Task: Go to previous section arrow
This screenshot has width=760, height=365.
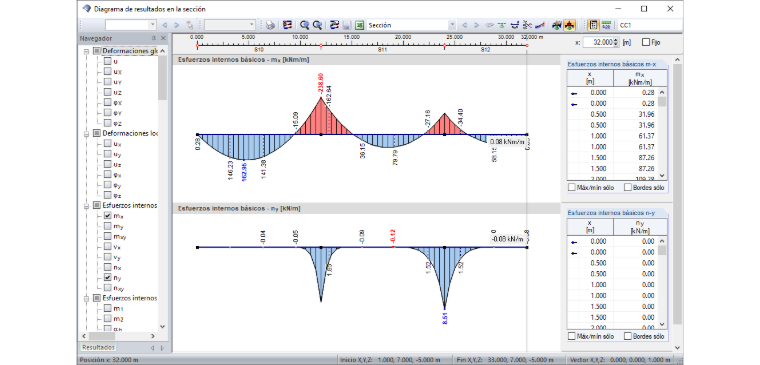Action: (x=464, y=25)
